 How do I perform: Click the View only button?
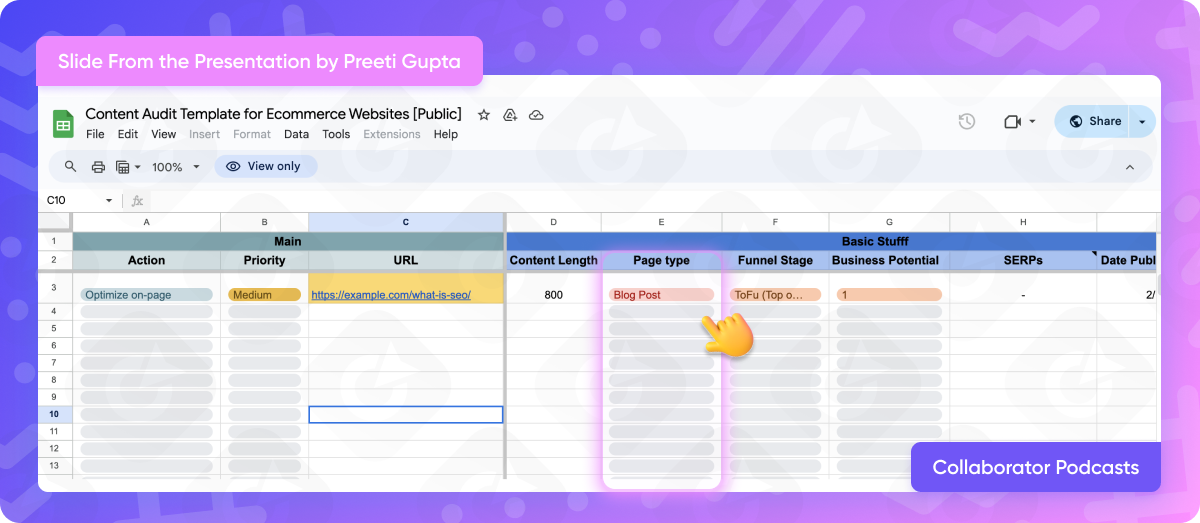(265, 166)
